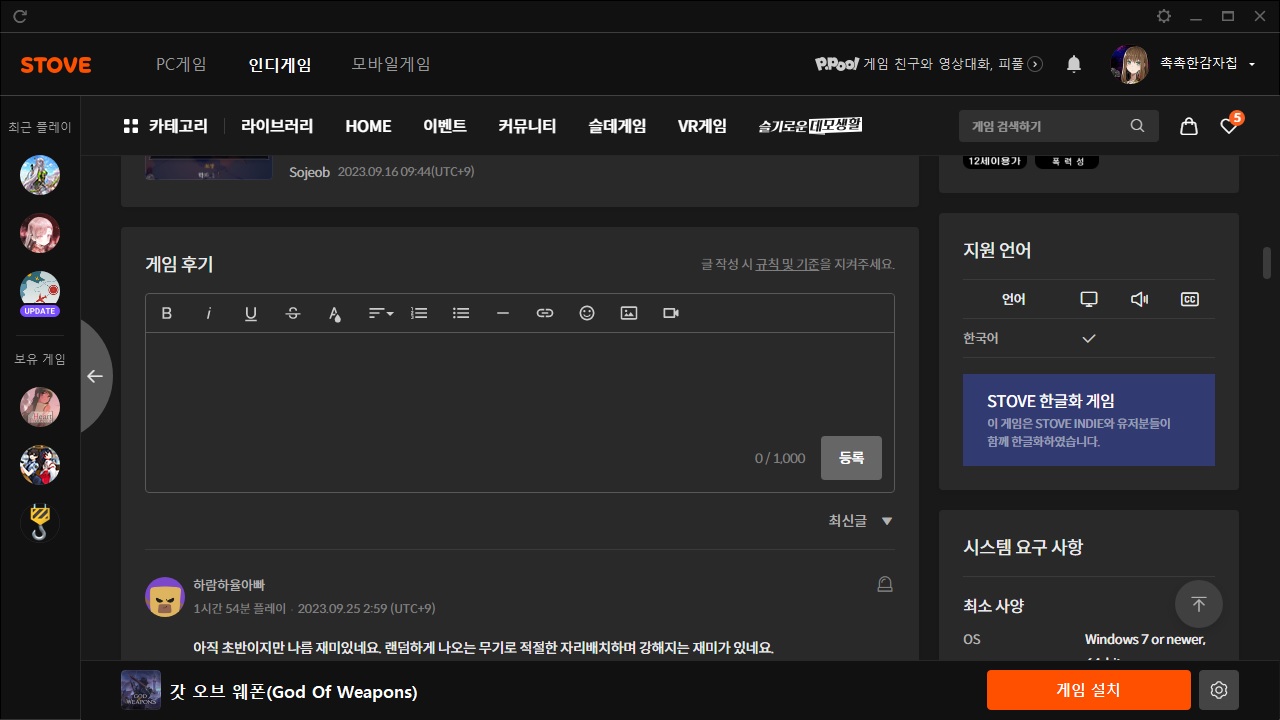Image resolution: width=1280 pixels, height=720 pixels.
Task: Open the notifications bell
Action: pos(1074,64)
